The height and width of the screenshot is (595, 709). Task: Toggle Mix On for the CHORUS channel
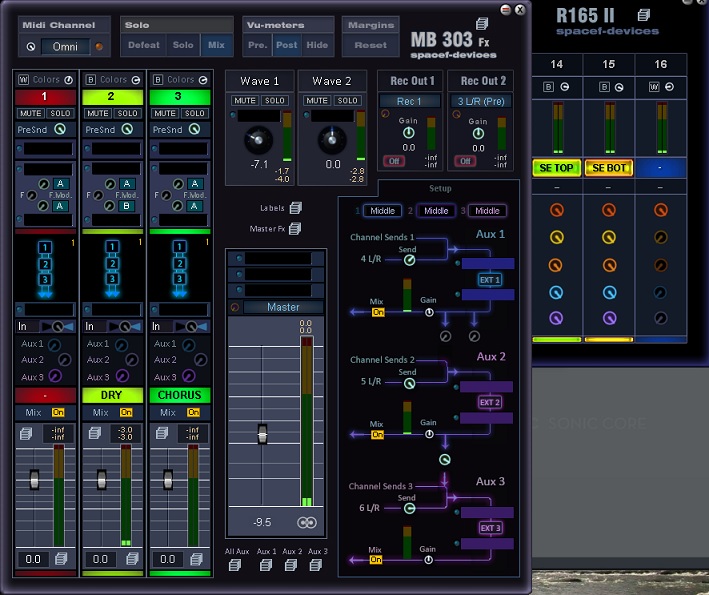pos(193,412)
